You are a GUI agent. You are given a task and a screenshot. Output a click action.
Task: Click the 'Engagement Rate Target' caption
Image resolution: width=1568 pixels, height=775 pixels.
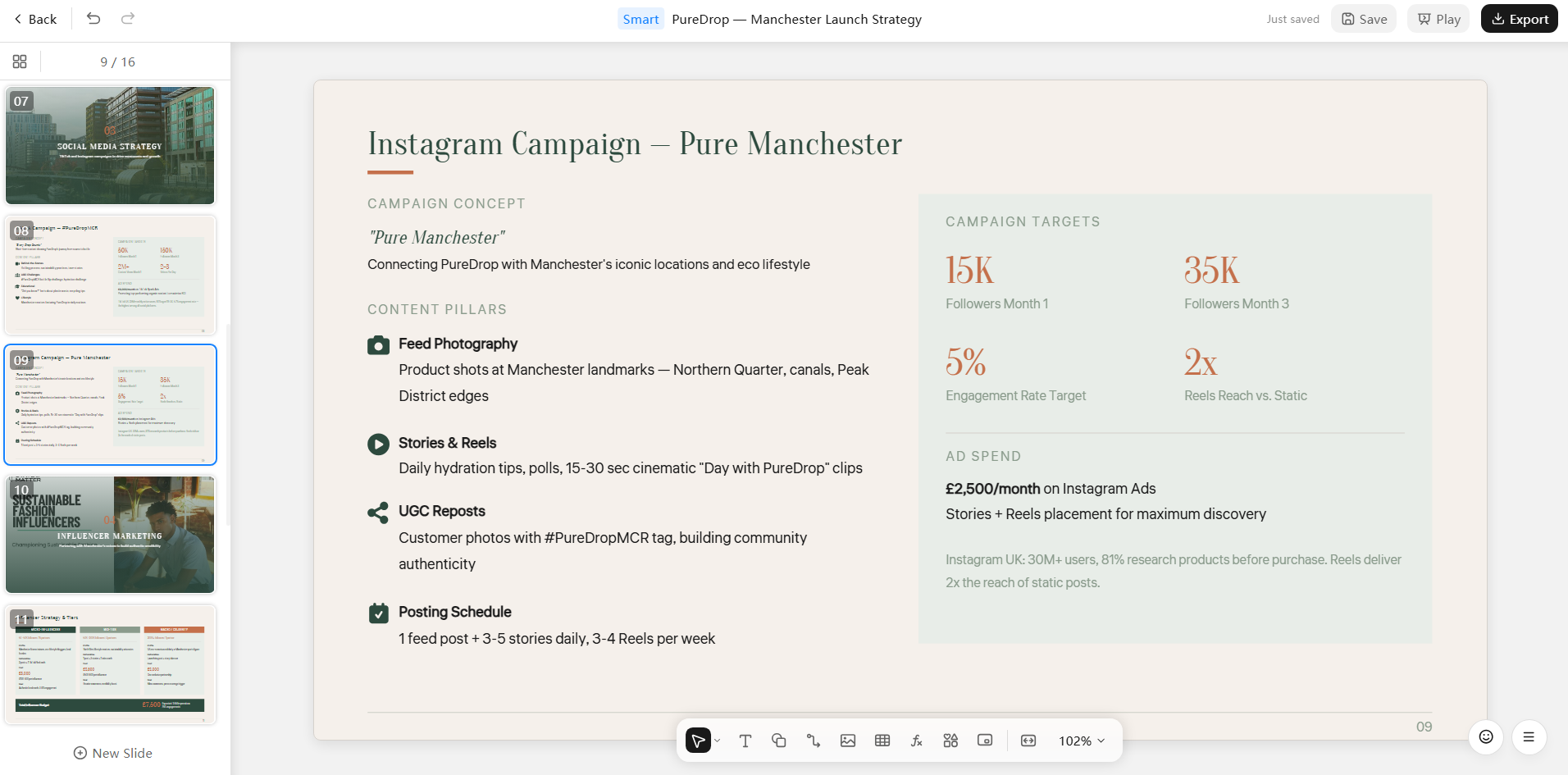coord(1015,395)
